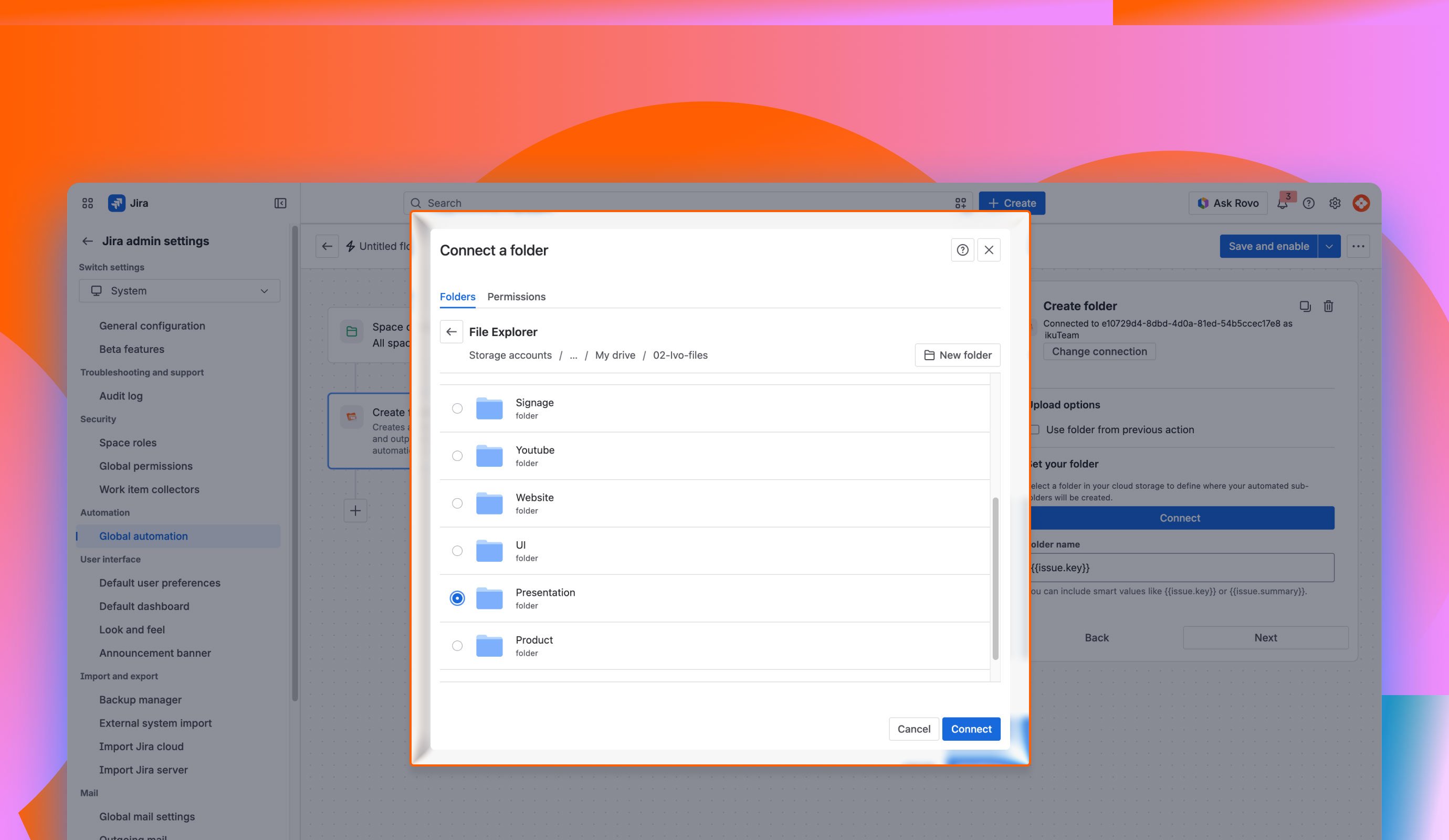
Task: Click the Website folder icon
Action: pos(489,503)
